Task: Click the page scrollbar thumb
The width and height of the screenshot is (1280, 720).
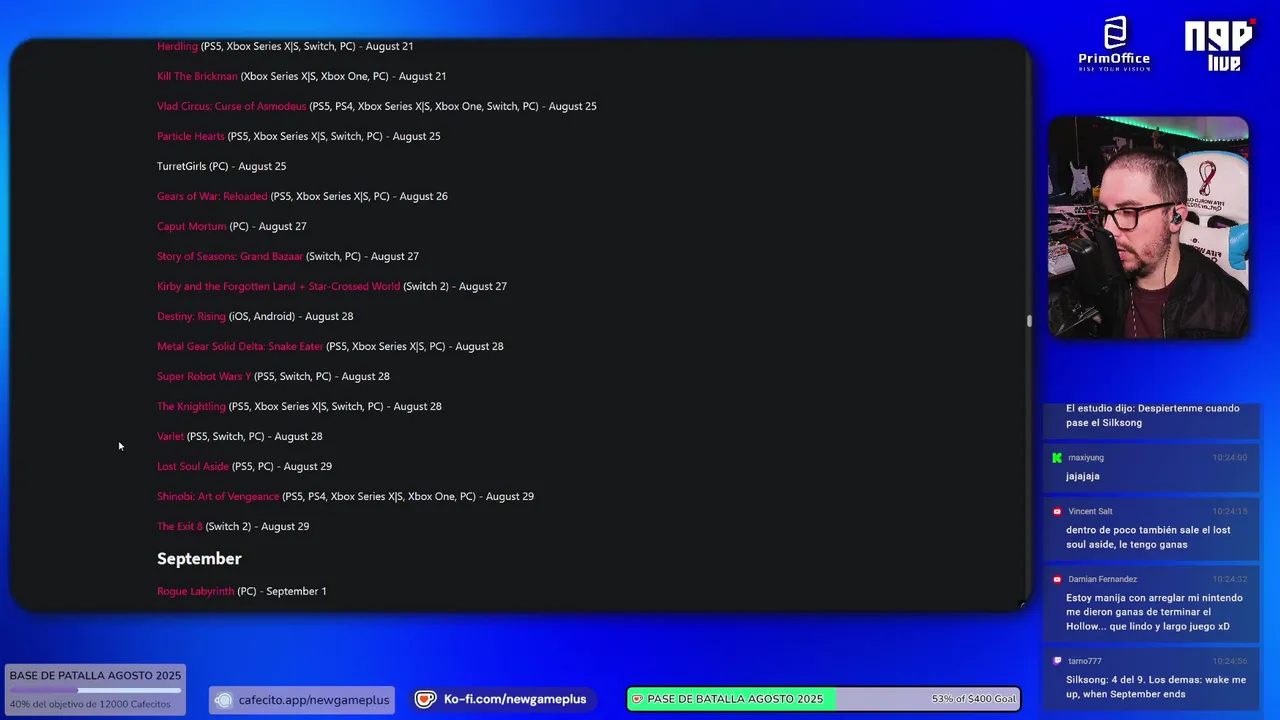Action: pos(1029,321)
